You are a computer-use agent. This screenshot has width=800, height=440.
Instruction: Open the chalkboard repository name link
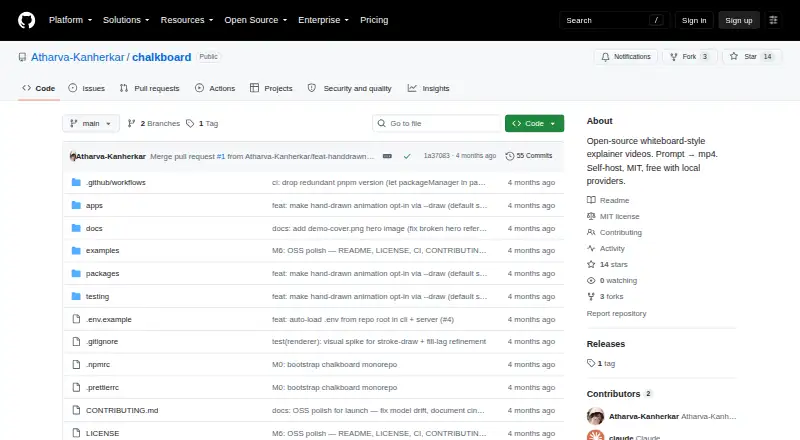click(x=162, y=57)
